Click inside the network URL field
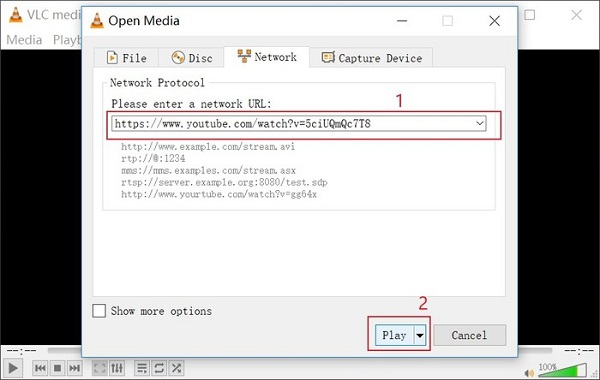600x380 pixels. tap(293, 124)
